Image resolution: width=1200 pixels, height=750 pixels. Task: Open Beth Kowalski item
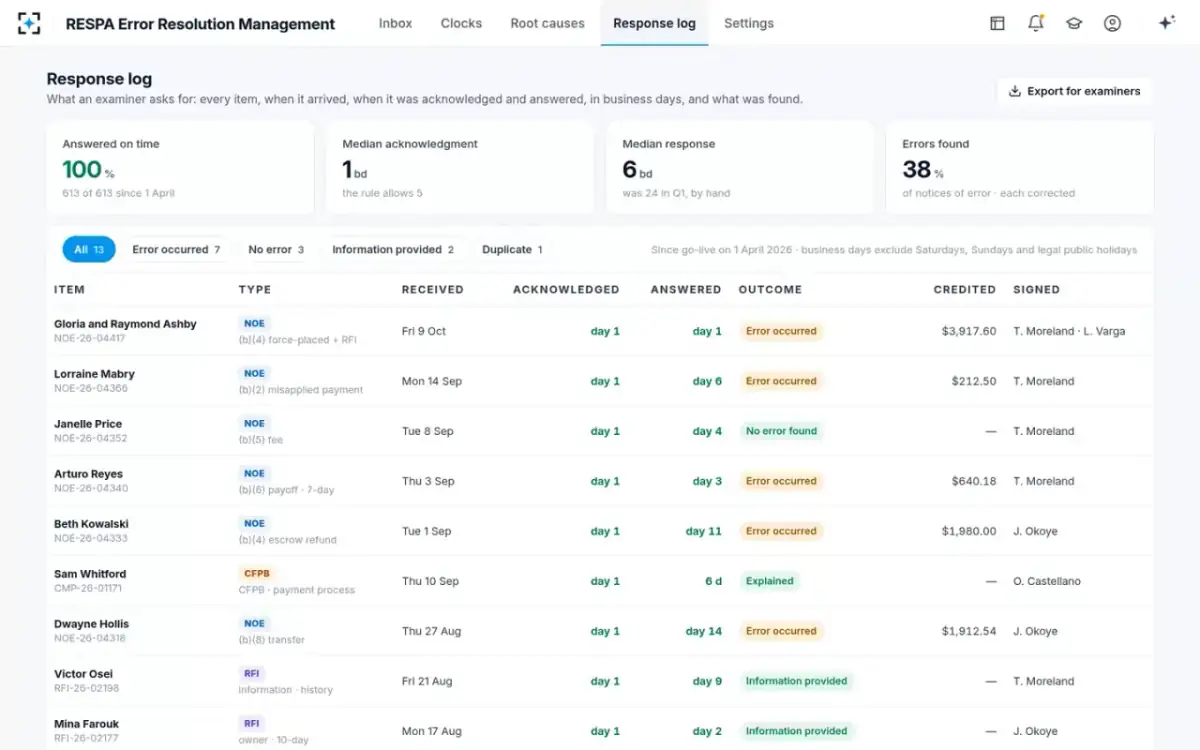(91, 524)
